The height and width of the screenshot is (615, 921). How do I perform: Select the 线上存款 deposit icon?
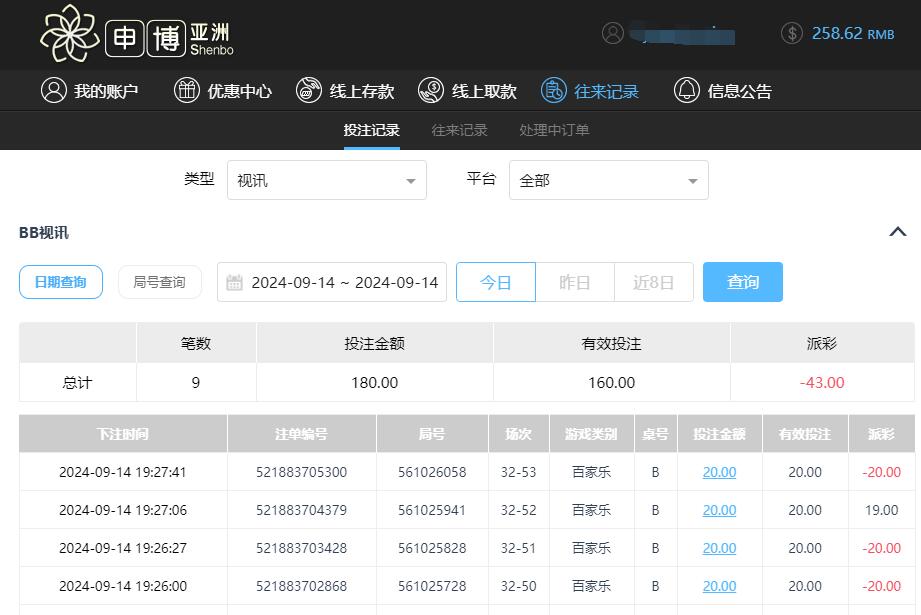(x=308, y=90)
